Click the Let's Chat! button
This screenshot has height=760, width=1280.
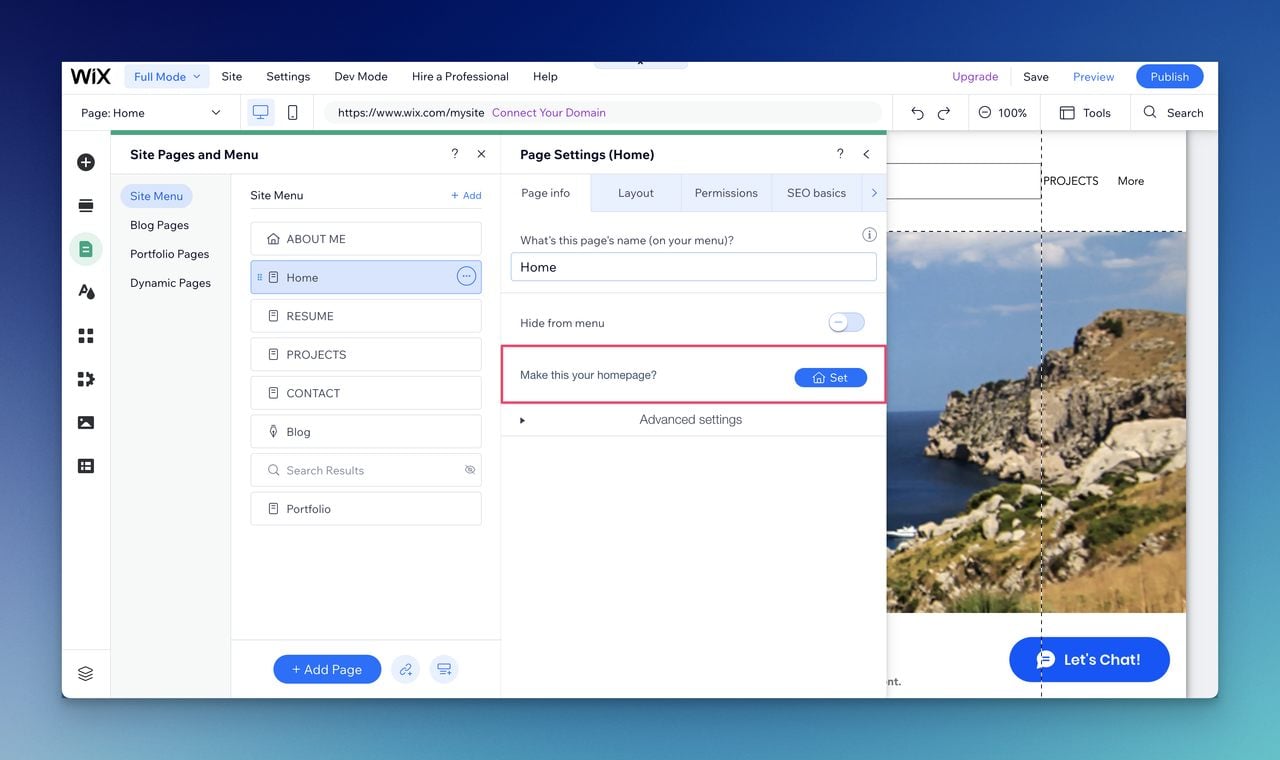click(1089, 660)
